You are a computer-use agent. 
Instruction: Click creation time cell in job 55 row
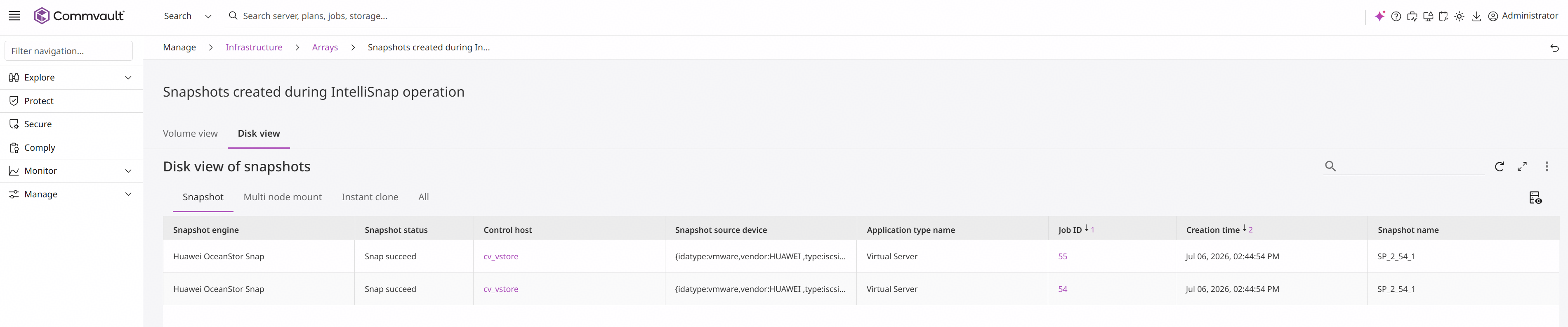[x=1233, y=257]
